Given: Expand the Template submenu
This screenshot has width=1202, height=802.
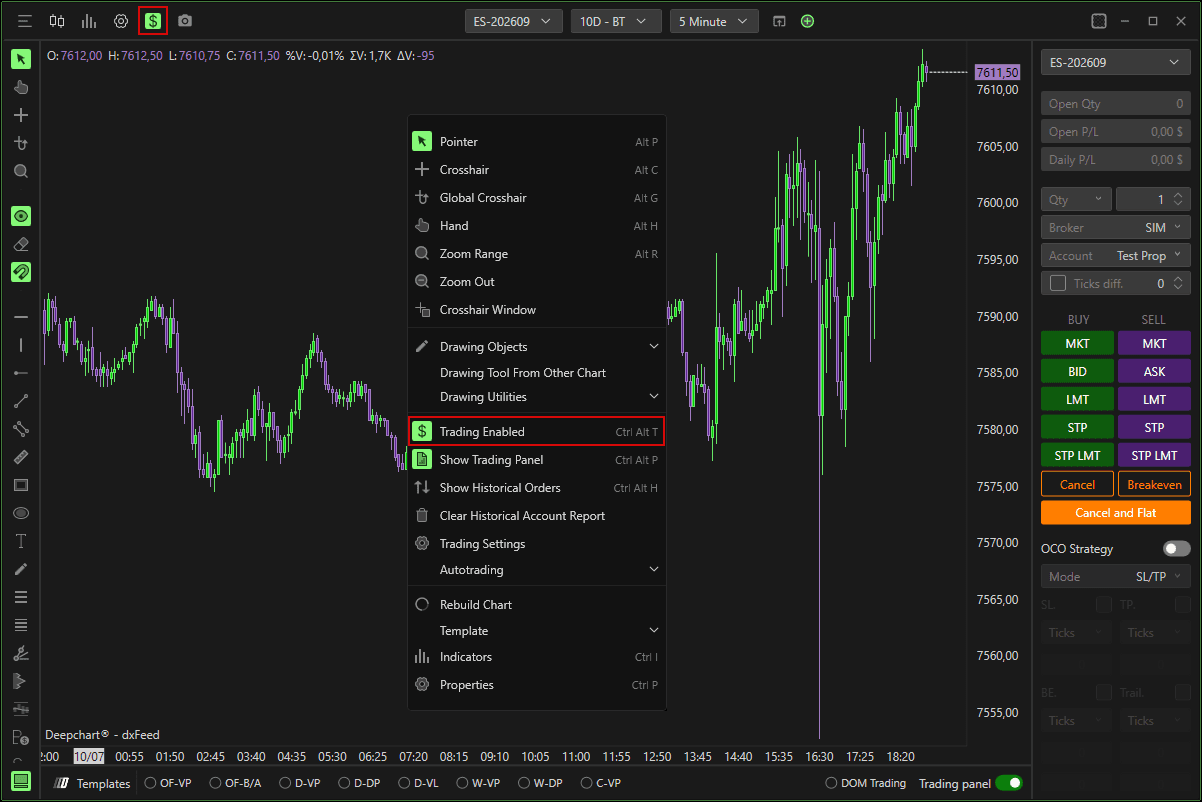Looking at the screenshot, I should point(536,631).
